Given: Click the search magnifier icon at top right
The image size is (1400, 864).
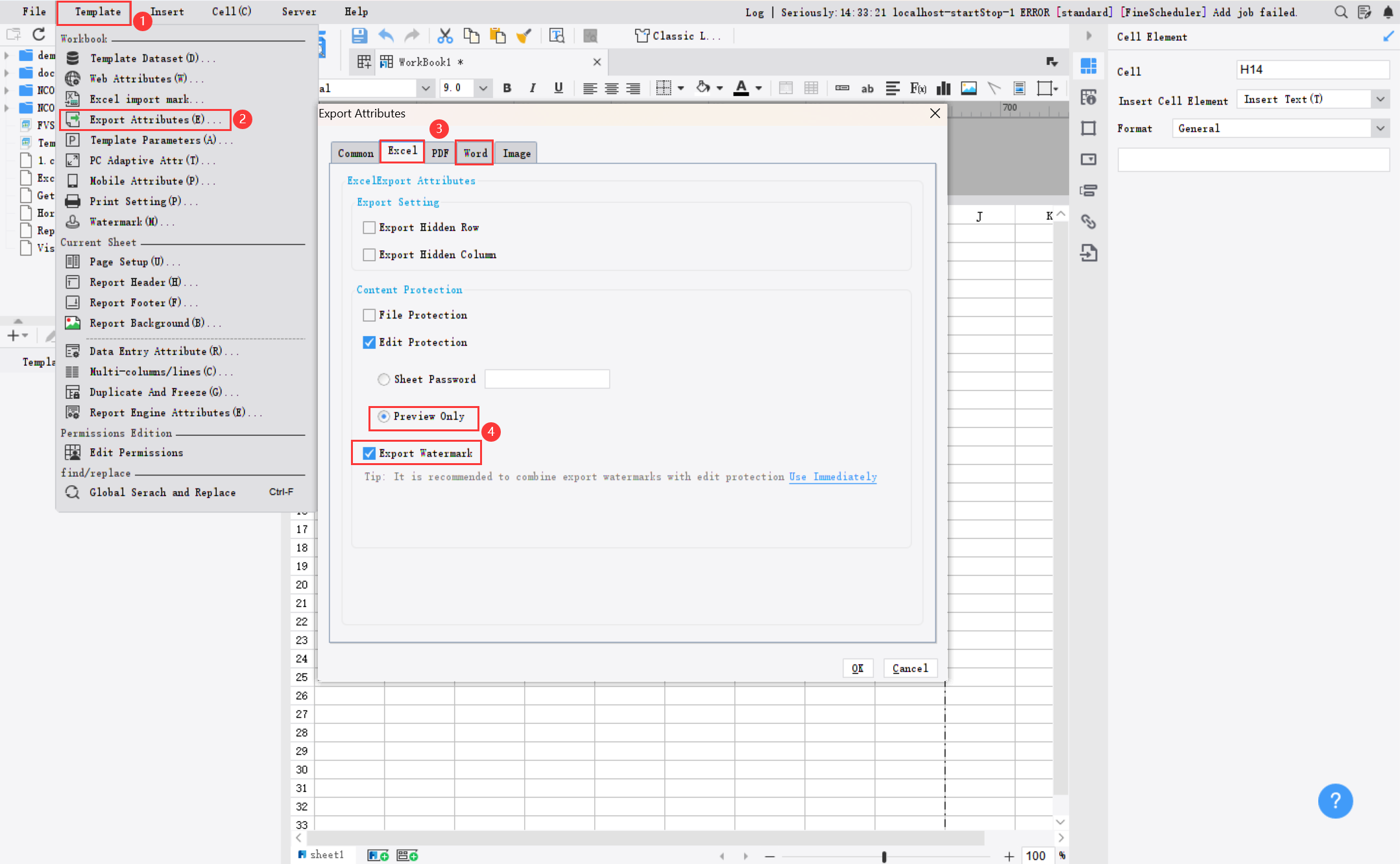Looking at the screenshot, I should click(1341, 12).
